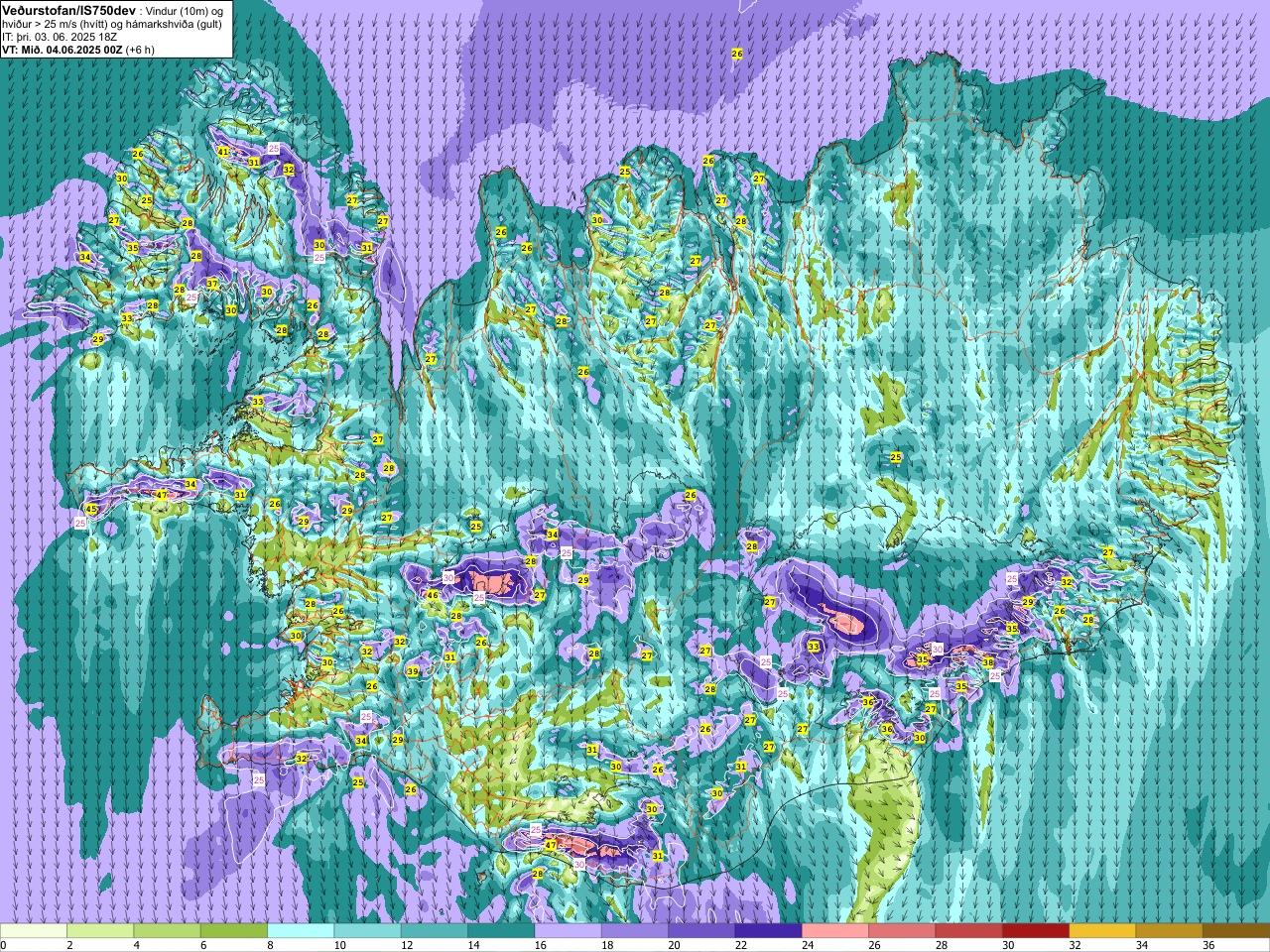Select the 30–32 m/s dark red legend swatch
The image size is (1270, 952).
click(1036, 931)
